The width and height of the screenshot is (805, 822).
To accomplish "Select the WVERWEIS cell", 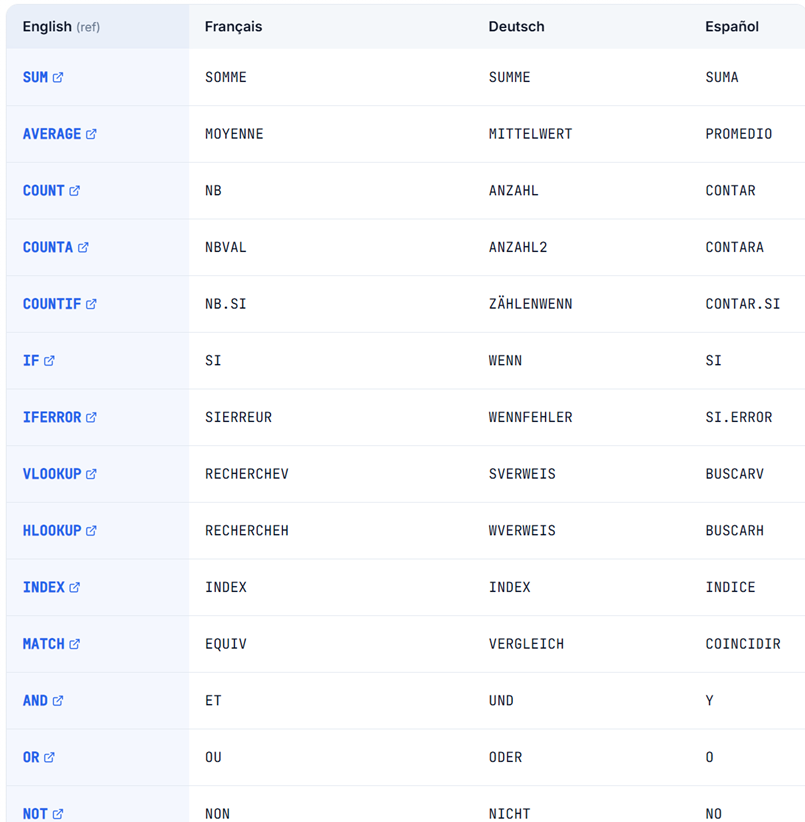I will 581,531.
